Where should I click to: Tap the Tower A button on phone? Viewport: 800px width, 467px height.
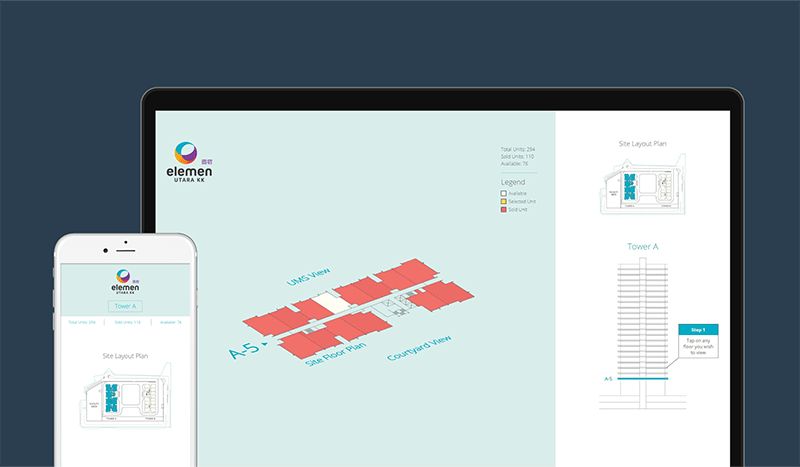coord(127,306)
